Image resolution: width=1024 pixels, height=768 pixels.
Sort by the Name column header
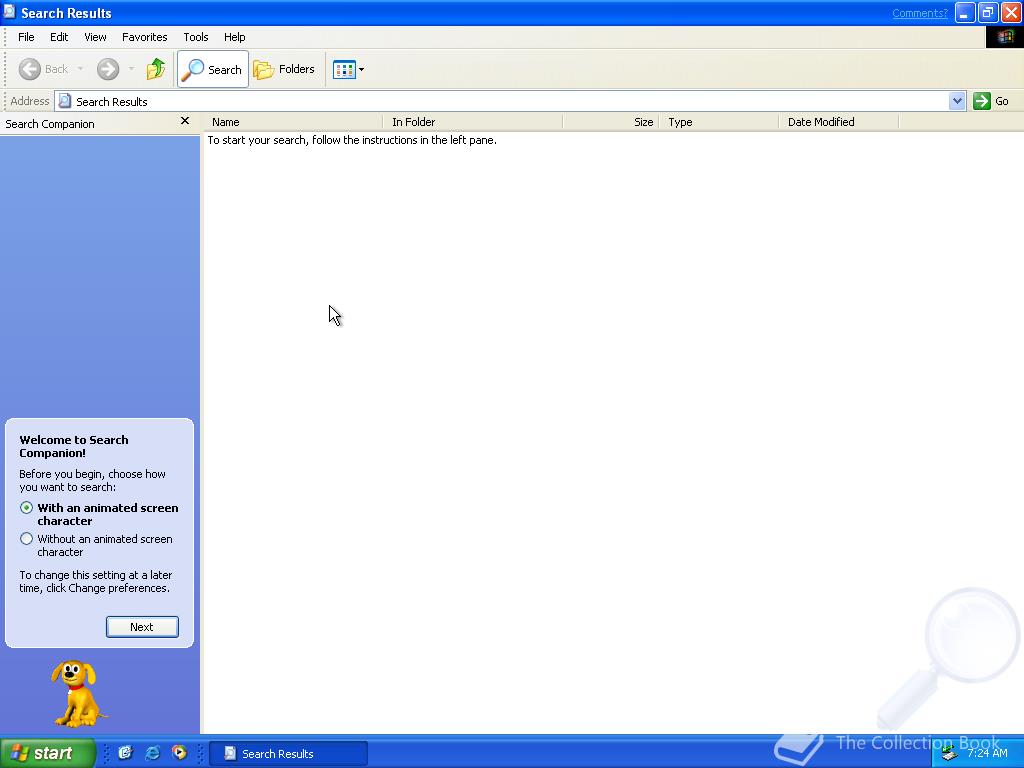point(293,122)
